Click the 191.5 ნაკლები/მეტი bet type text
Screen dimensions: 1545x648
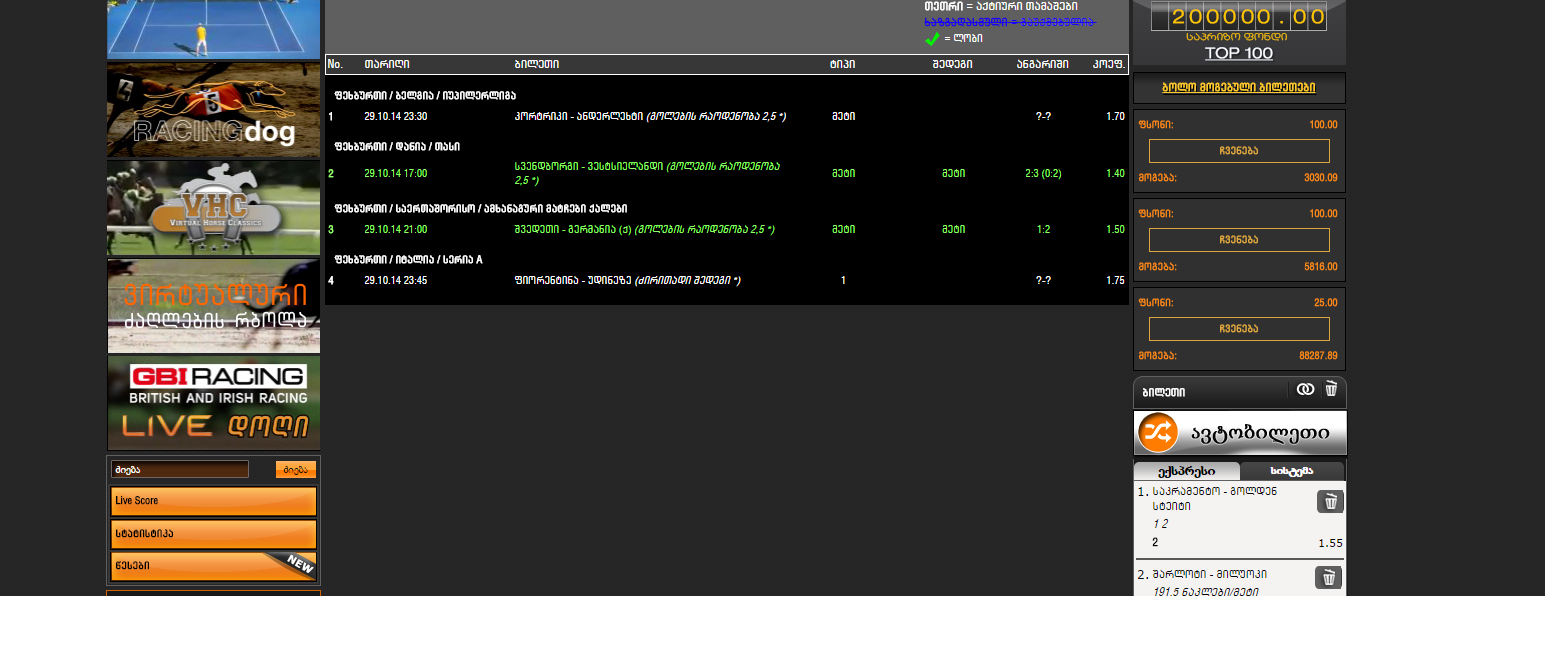coord(1205,592)
